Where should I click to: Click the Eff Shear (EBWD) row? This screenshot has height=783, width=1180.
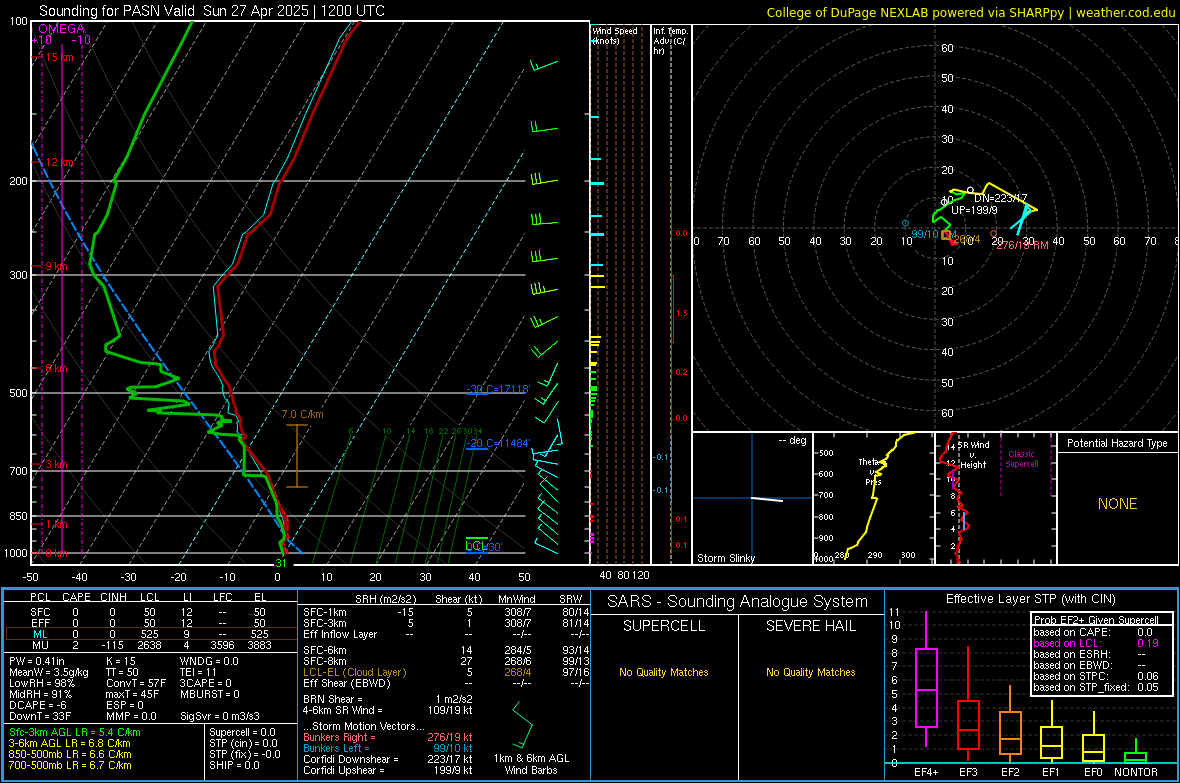point(446,684)
